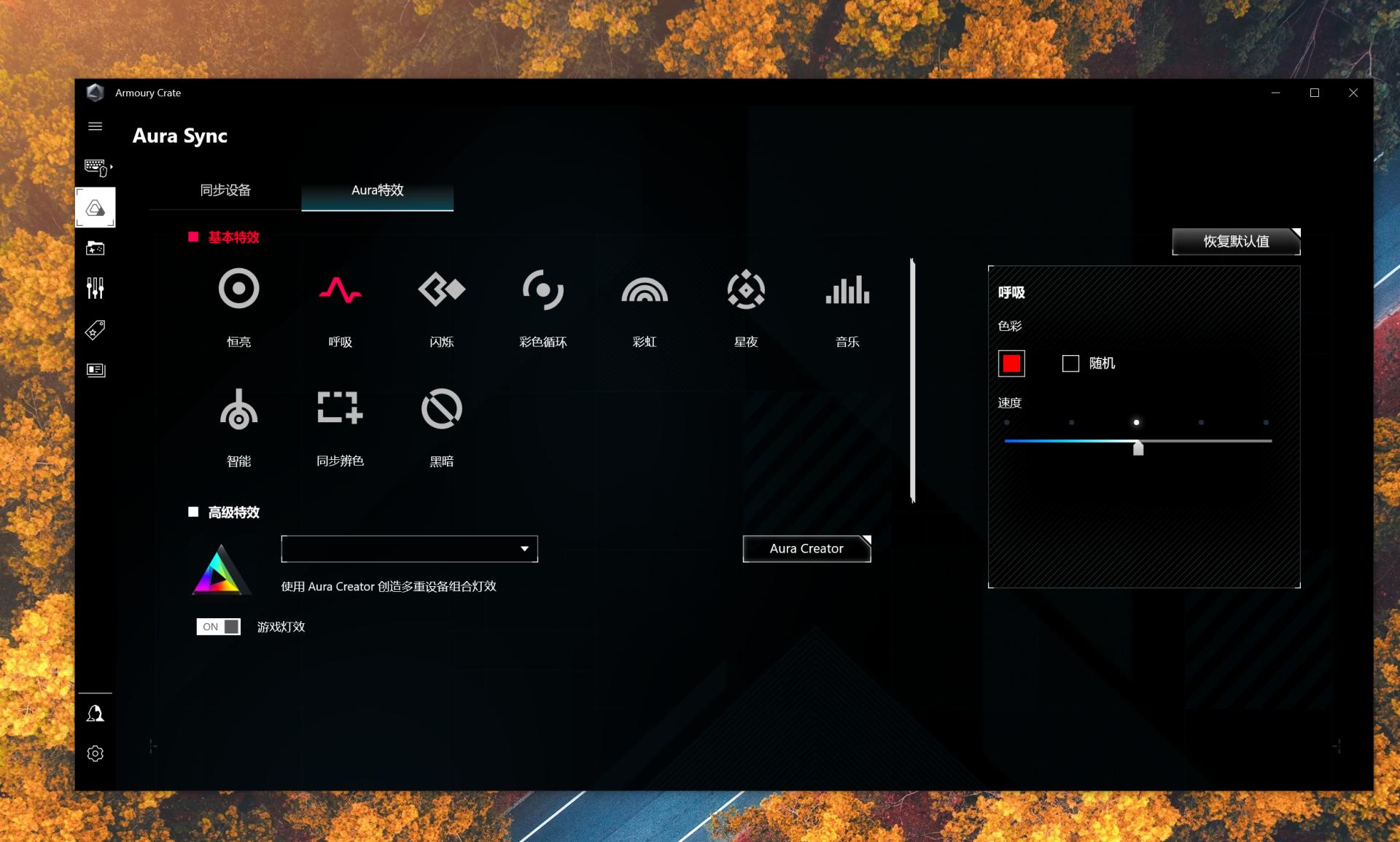
Task: Open the red color swatch picker
Action: click(x=1011, y=363)
